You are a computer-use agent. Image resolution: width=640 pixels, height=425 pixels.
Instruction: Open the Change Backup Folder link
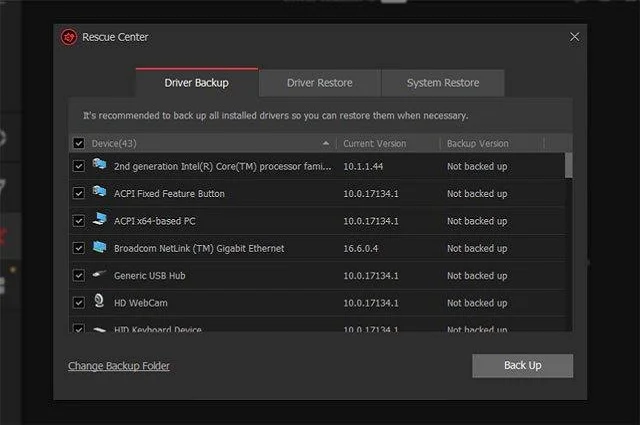(119, 366)
